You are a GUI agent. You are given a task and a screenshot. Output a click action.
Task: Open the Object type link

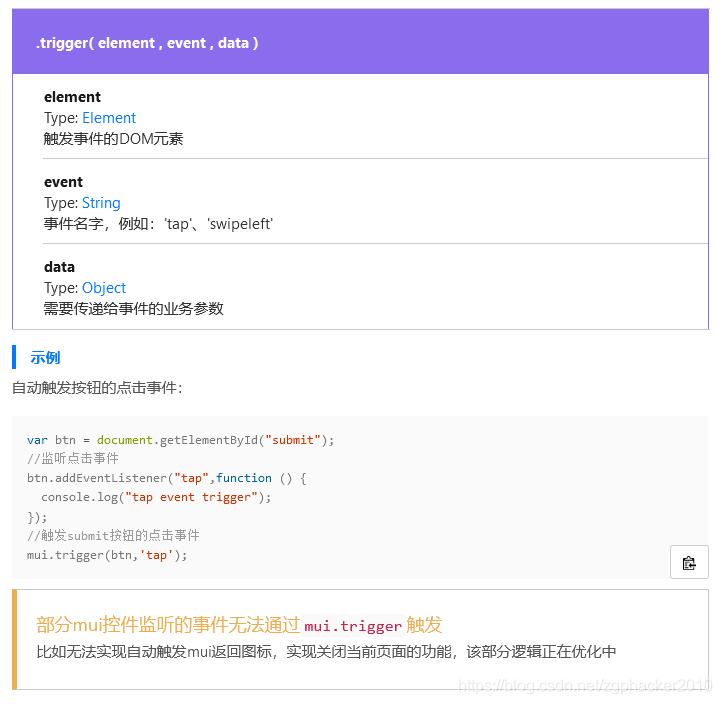coord(104,288)
